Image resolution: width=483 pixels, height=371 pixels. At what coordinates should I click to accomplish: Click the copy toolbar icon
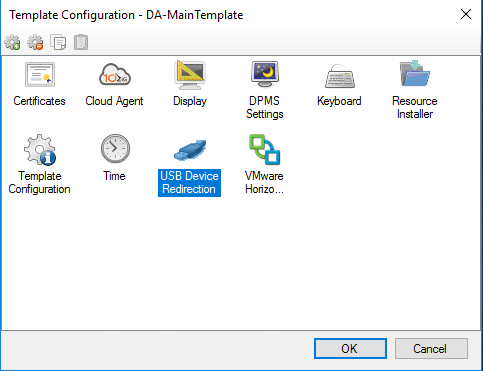pos(58,42)
